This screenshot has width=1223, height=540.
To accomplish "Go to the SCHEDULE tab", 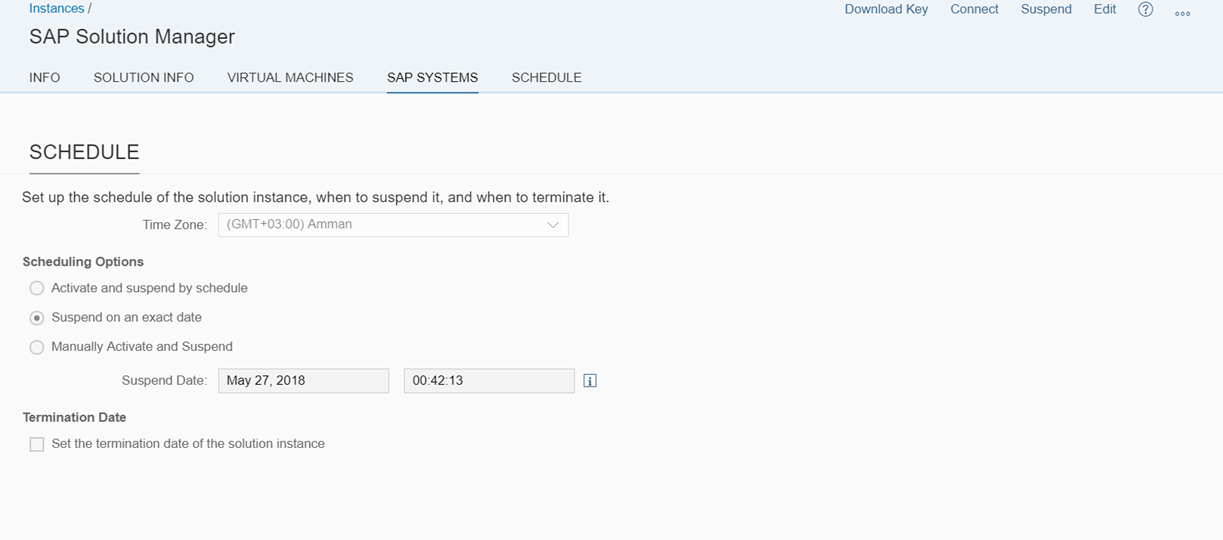I will [546, 77].
